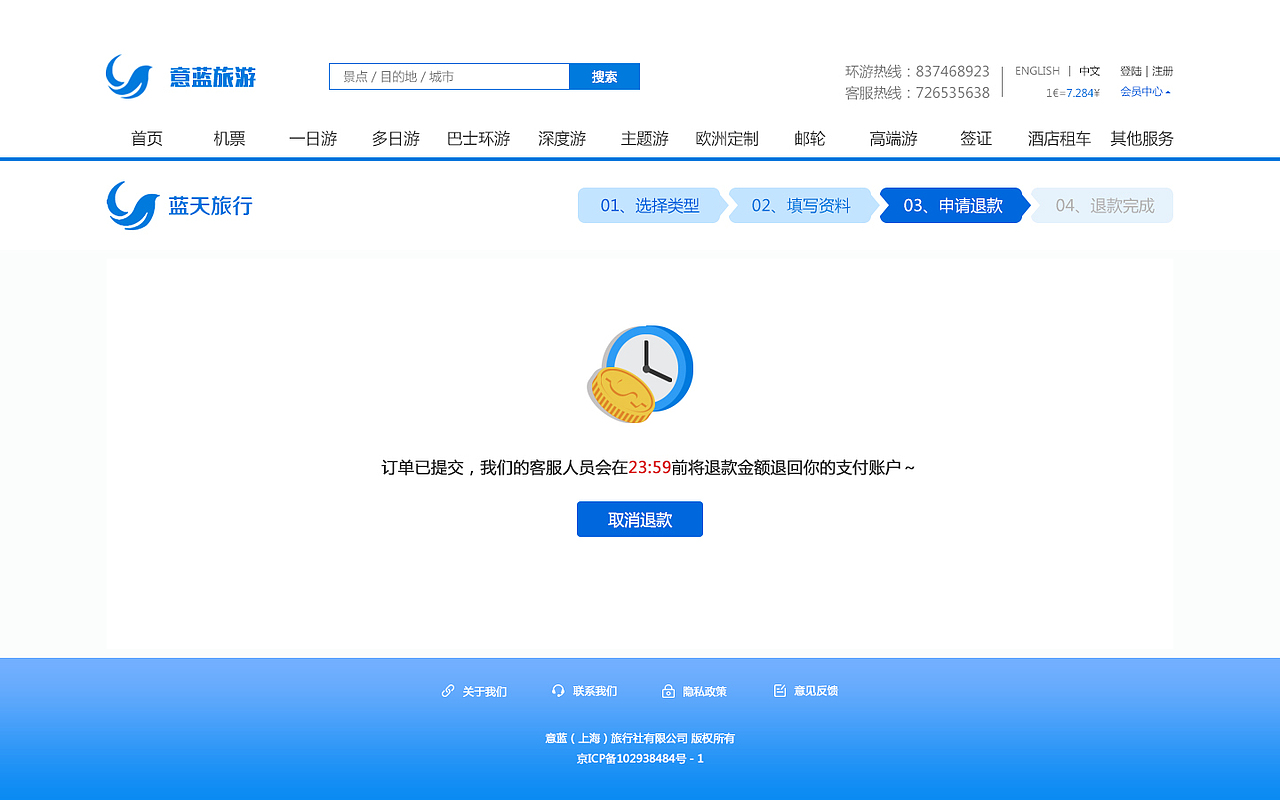Open the 签证 navigation menu

(x=975, y=139)
